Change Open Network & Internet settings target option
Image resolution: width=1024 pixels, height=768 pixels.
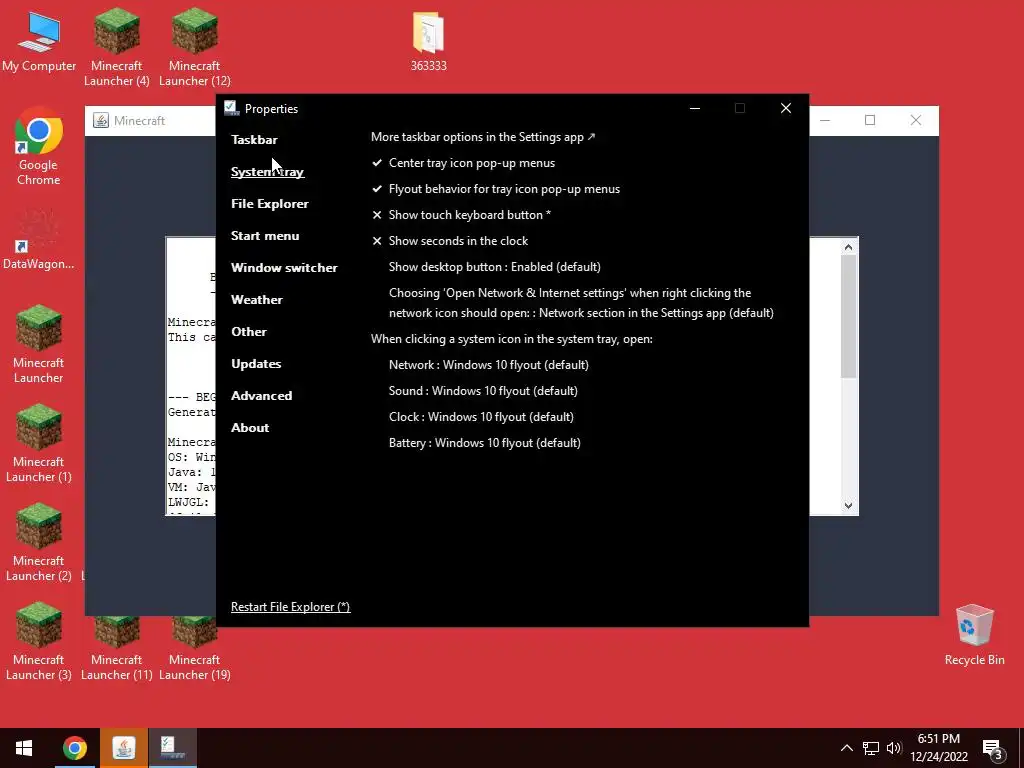pos(581,303)
